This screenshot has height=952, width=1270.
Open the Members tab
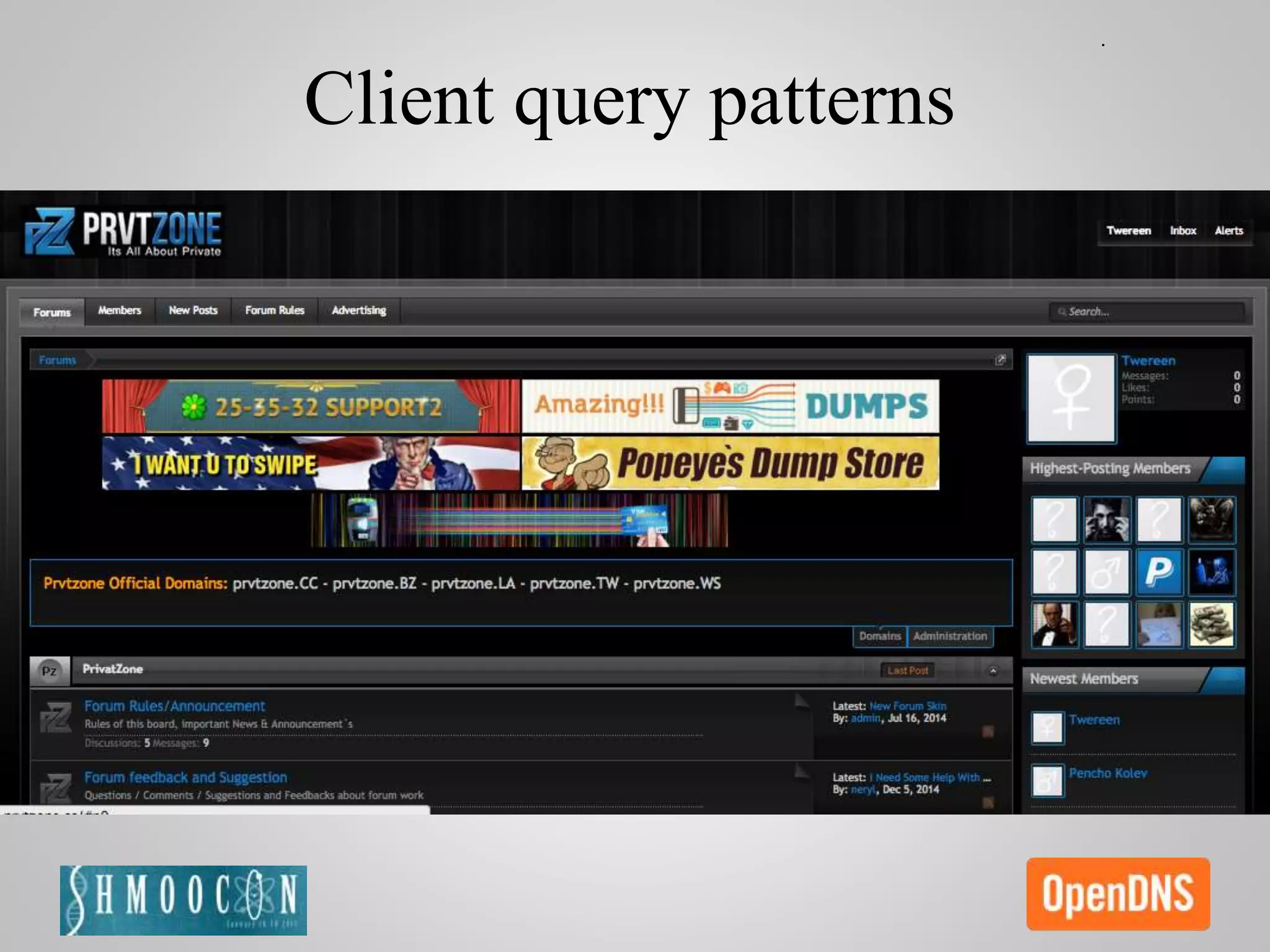pos(120,310)
